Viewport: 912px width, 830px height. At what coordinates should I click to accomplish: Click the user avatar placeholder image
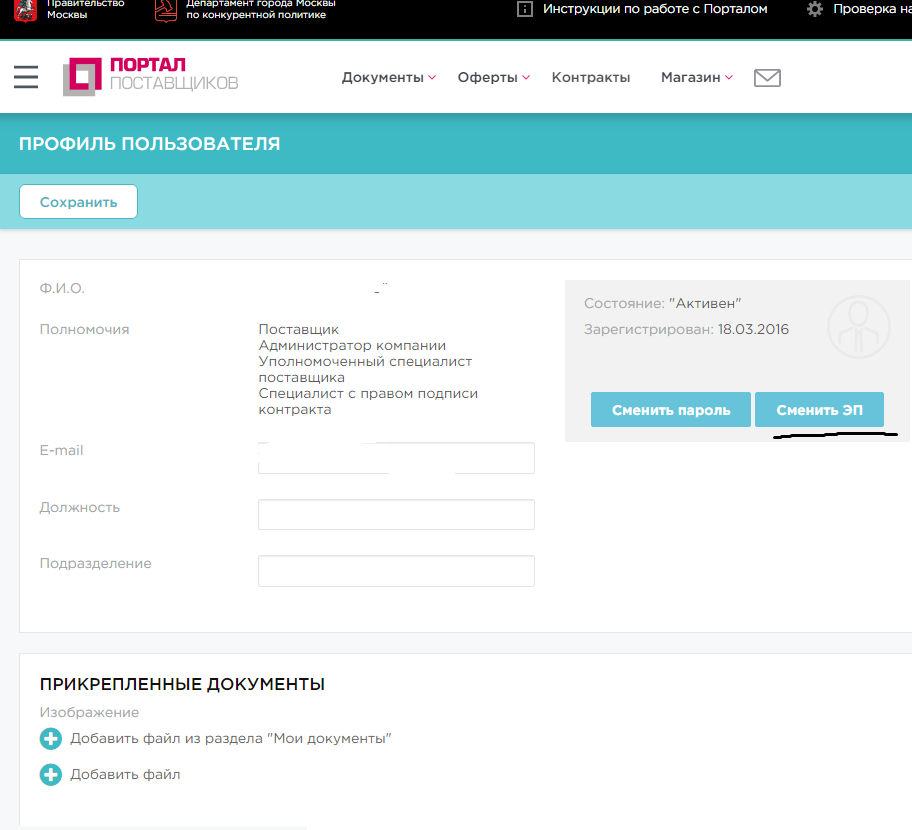coord(858,327)
